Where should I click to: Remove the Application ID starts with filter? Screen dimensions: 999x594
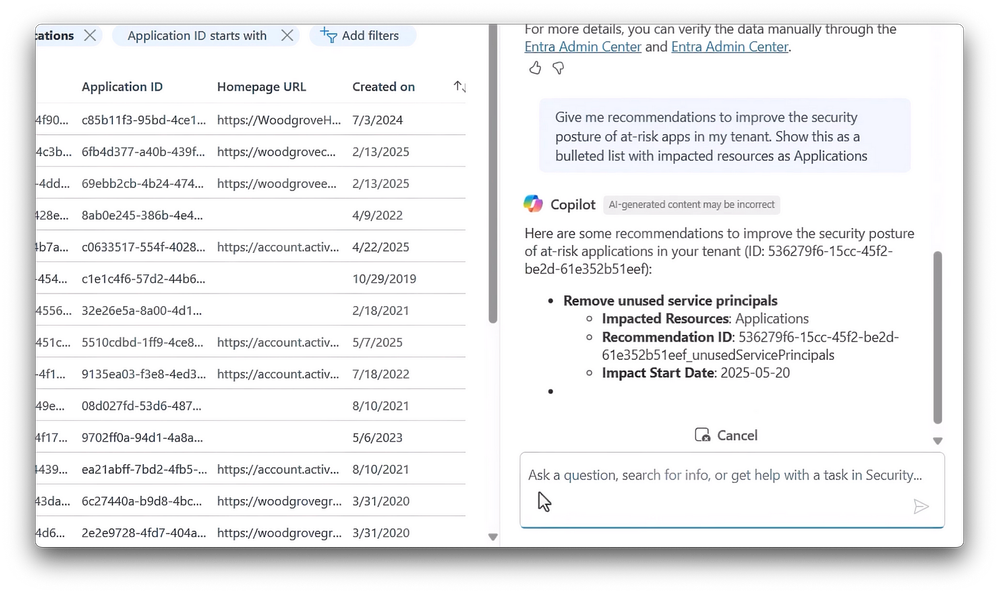pos(287,36)
